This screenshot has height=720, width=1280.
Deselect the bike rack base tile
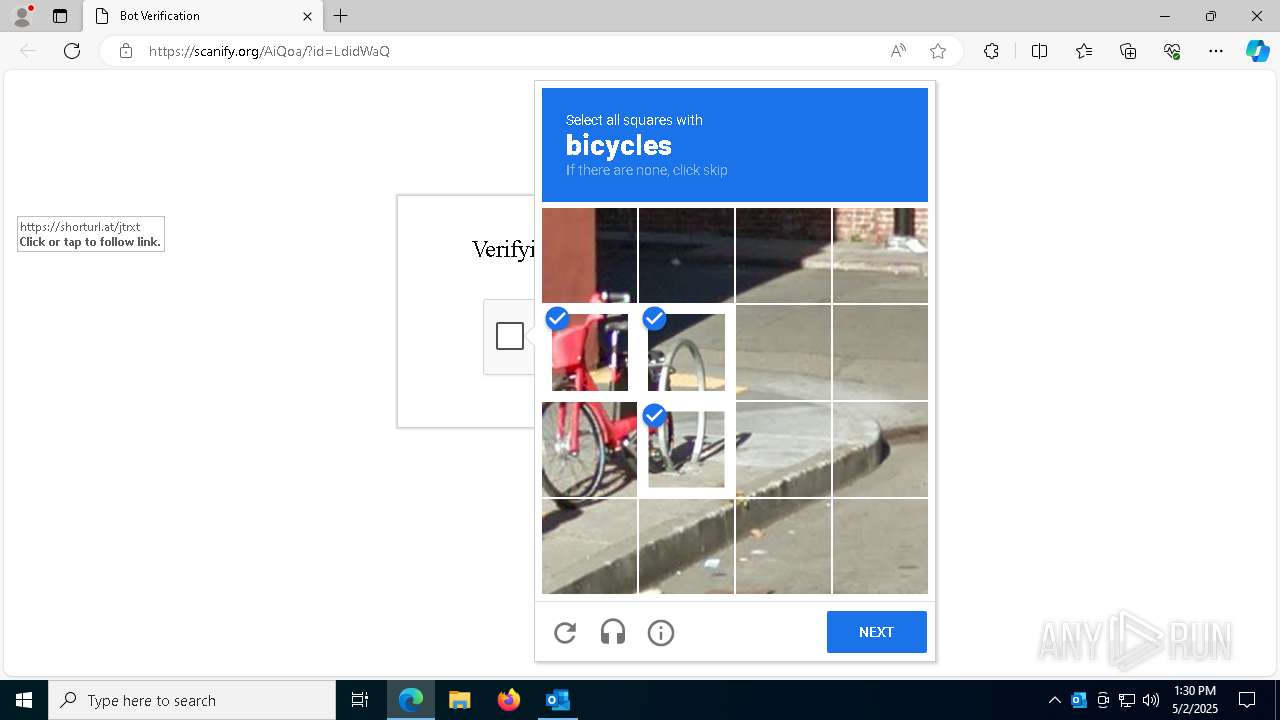[x=686, y=449]
